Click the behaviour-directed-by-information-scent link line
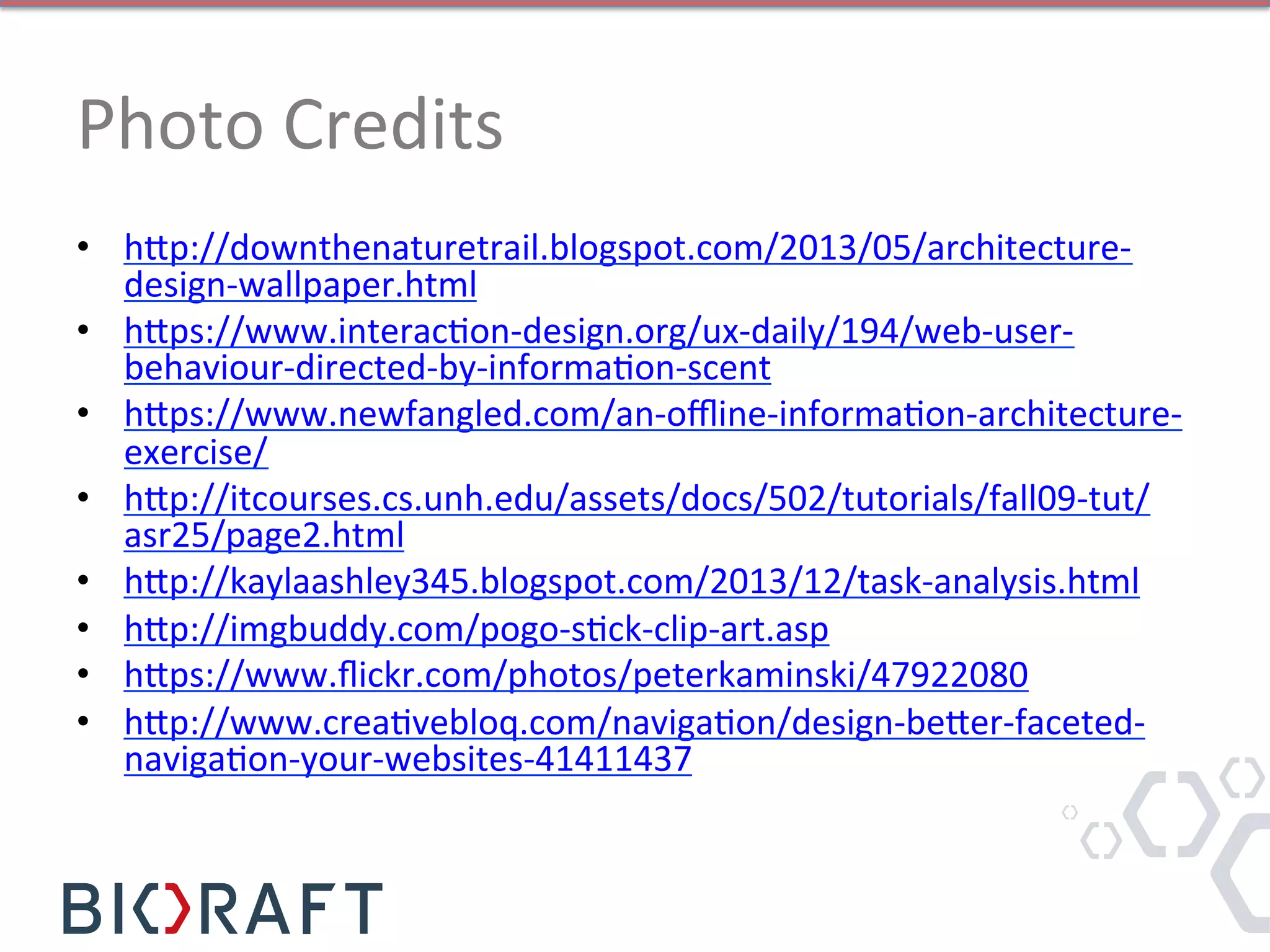This screenshot has height=952, width=1270. click(x=446, y=368)
